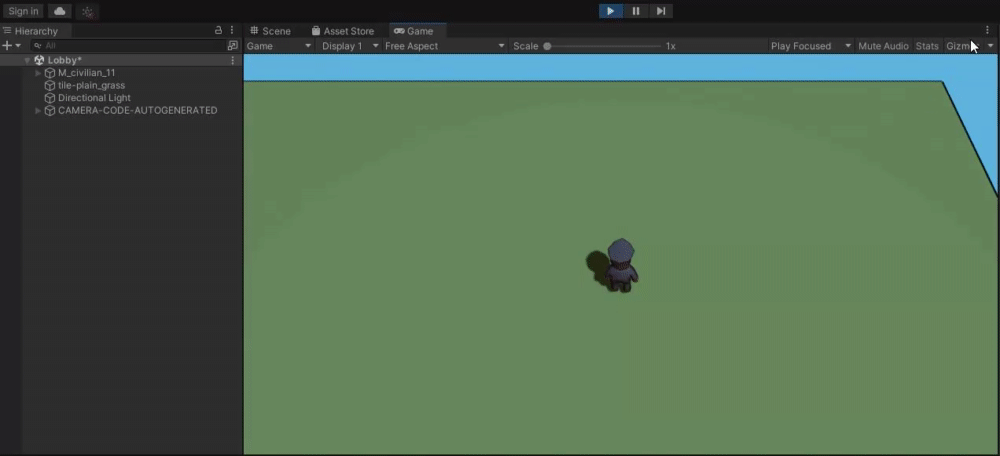Open the Free Aspect dropdown

pos(445,46)
